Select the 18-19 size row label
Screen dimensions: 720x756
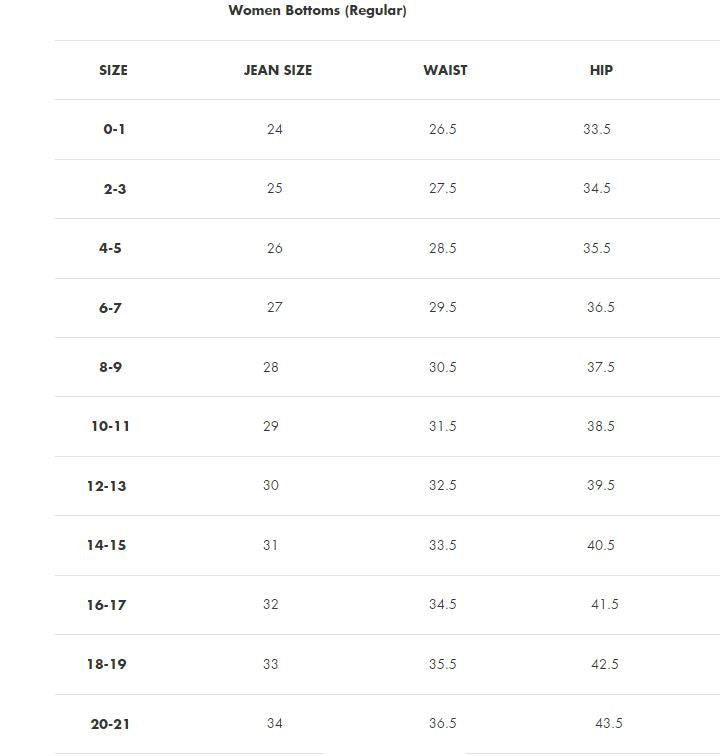tap(107, 664)
